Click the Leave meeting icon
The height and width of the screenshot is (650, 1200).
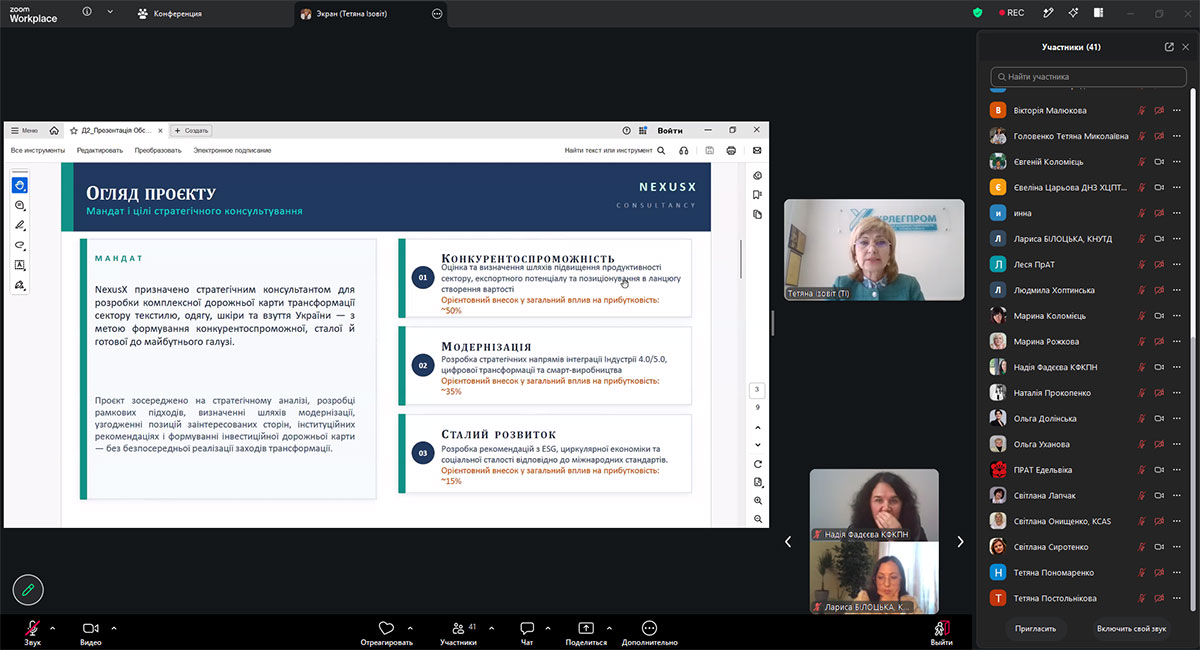941,628
